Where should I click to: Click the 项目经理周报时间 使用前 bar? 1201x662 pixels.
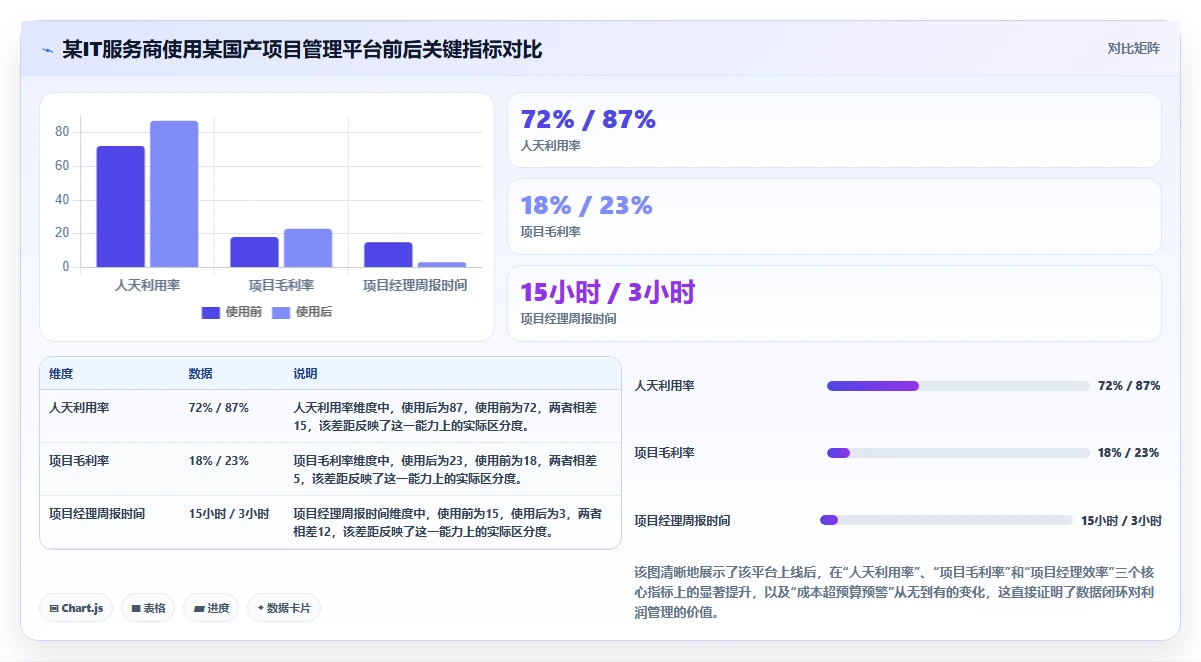388,255
